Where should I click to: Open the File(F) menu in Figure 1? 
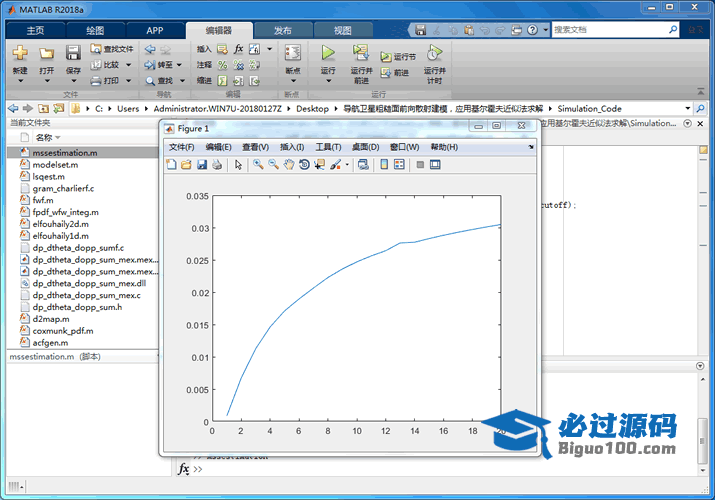click(x=181, y=147)
